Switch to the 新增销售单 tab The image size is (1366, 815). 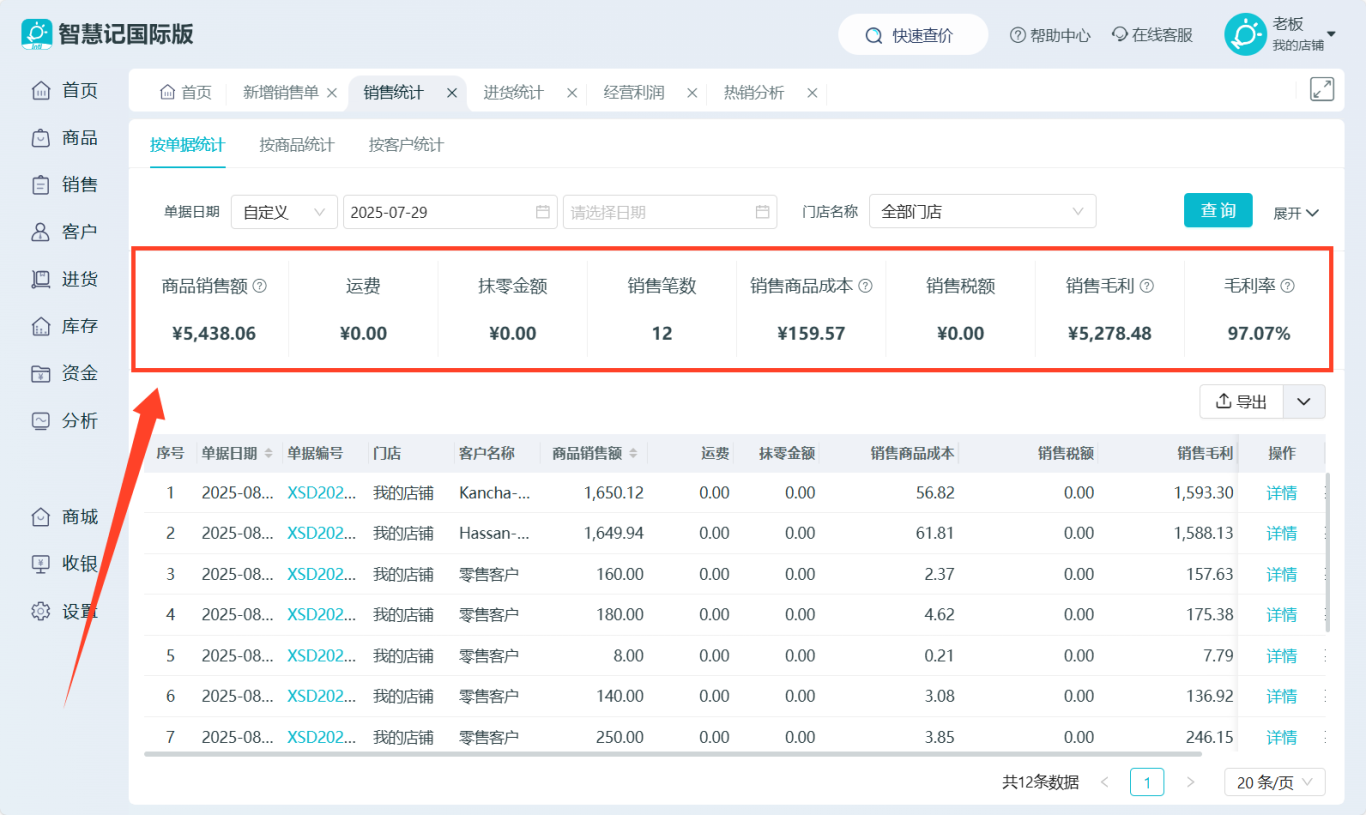(x=280, y=93)
